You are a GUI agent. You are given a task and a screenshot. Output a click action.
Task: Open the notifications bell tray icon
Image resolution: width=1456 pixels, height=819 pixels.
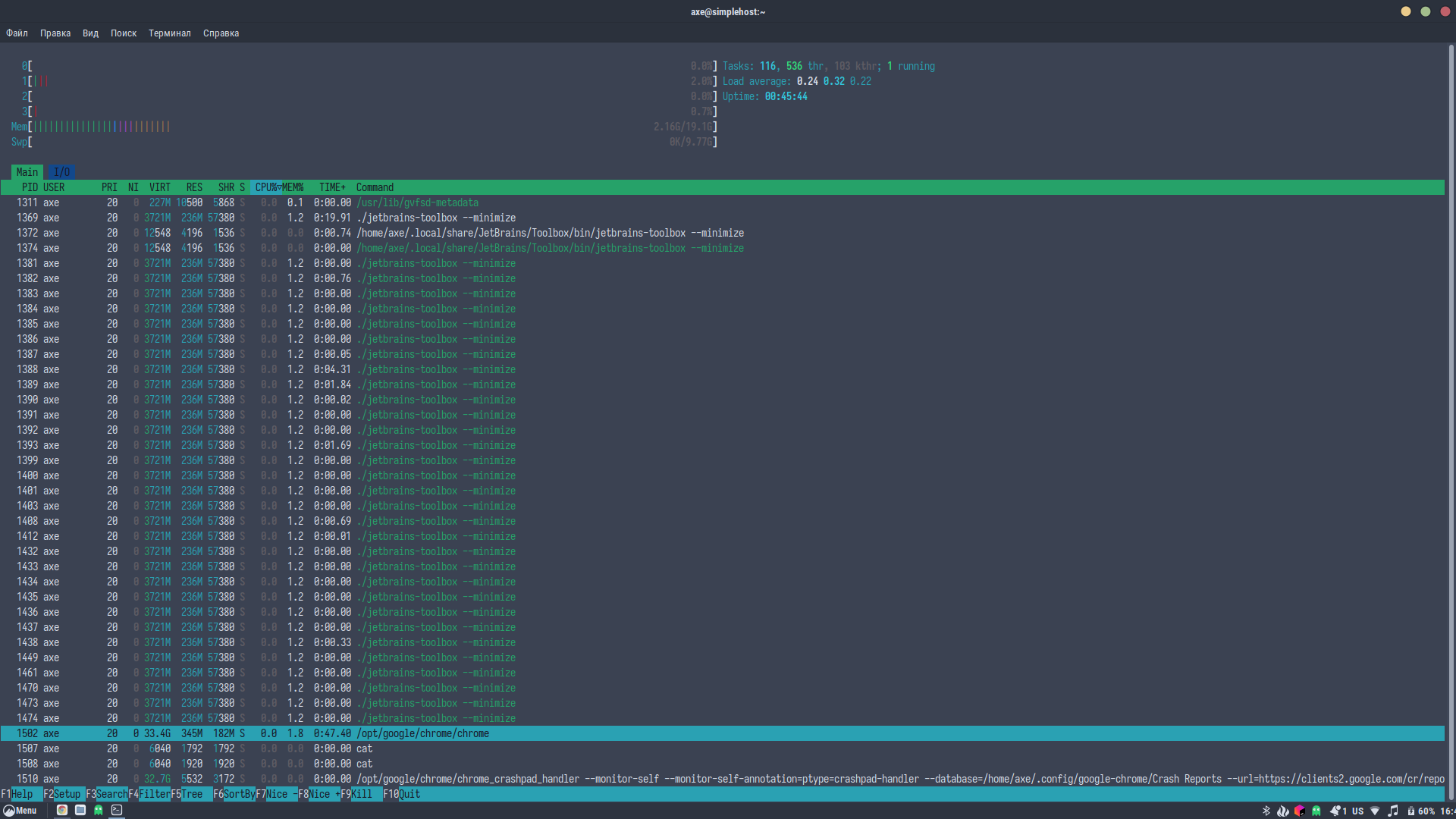[1335, 811]
